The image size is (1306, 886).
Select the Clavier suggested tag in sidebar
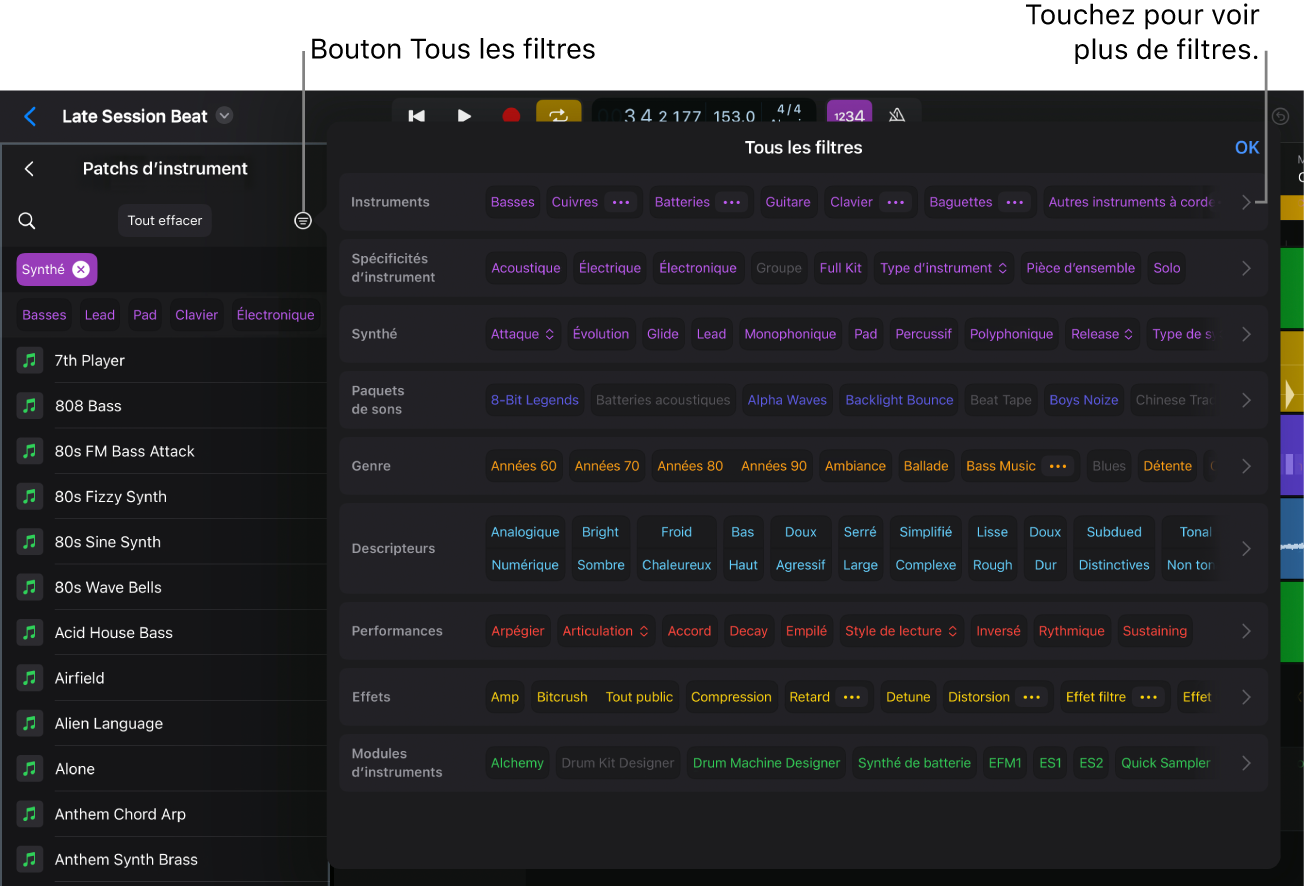[197, 315]
